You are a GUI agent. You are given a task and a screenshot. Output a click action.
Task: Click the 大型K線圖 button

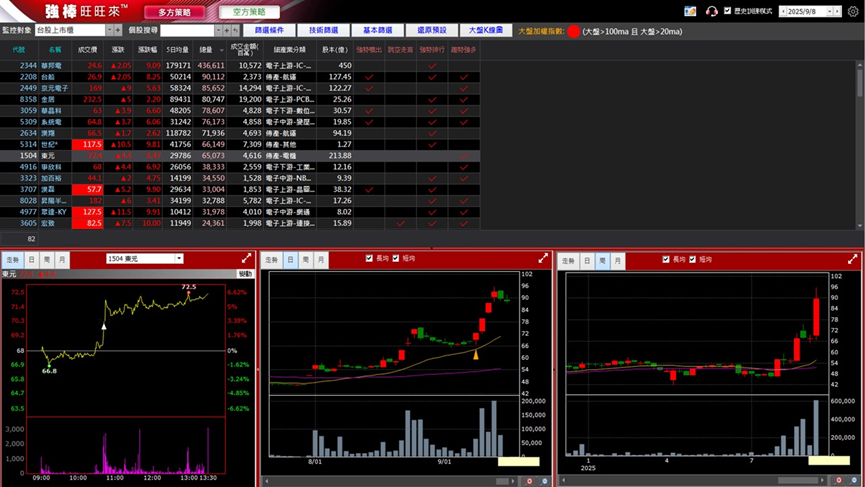tap(486, 31)
